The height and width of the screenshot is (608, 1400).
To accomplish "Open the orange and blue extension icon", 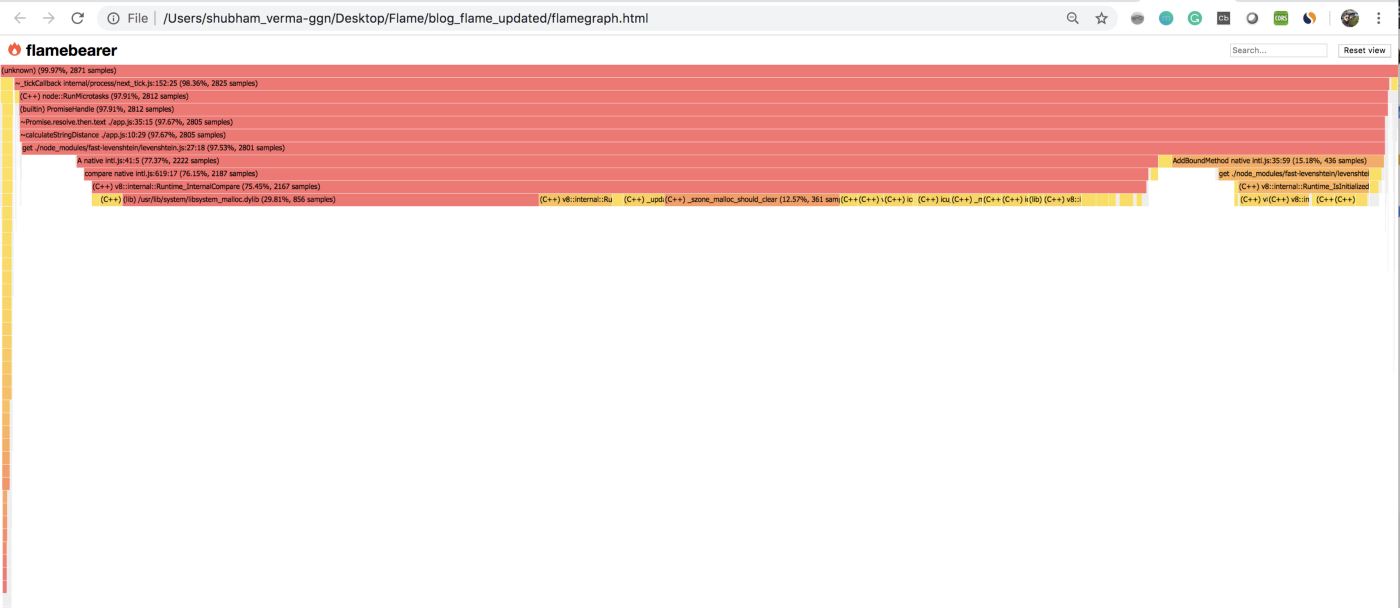I will 1309,18.
